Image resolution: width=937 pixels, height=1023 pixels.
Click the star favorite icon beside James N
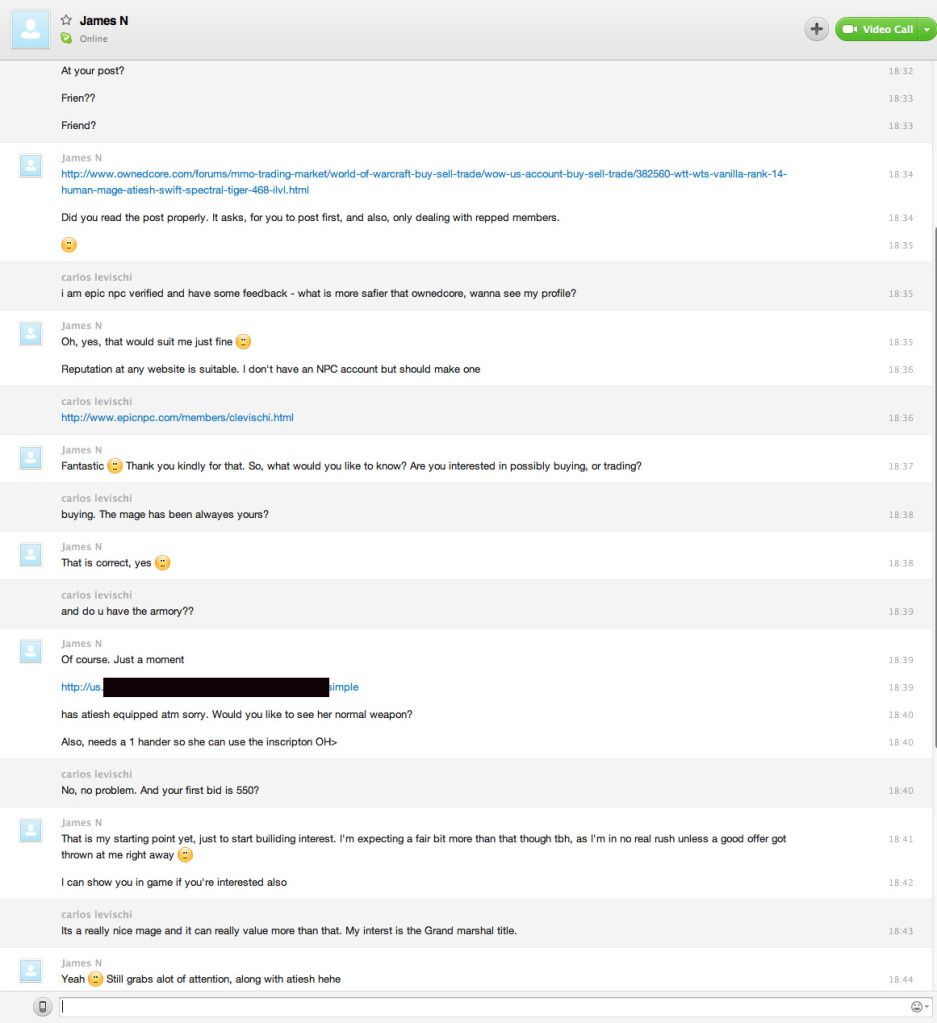click(66, 20)
